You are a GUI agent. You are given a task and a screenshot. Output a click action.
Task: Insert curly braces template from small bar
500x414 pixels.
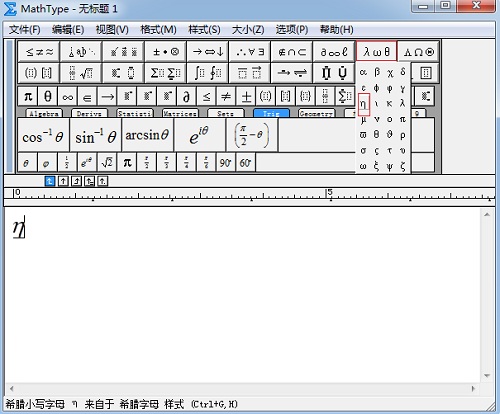point(305,97)
